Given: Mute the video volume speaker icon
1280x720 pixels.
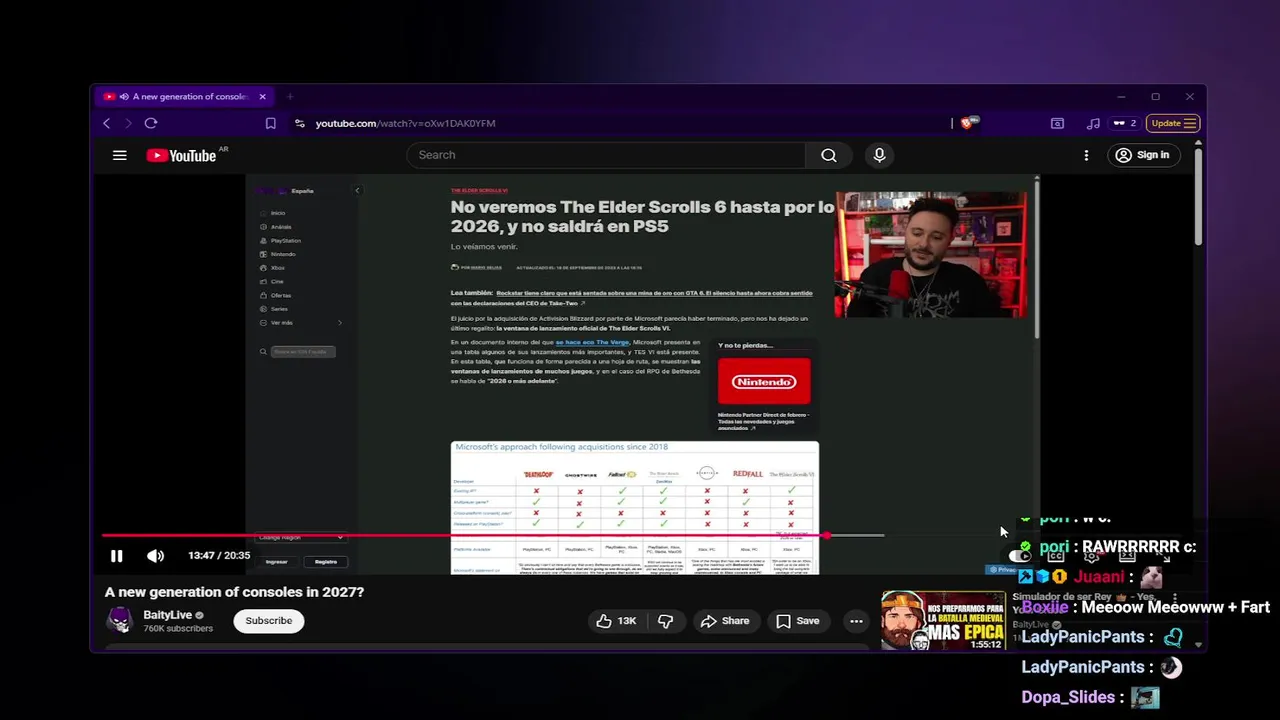Looking at the screenshot, I should [x=155, y=556].
